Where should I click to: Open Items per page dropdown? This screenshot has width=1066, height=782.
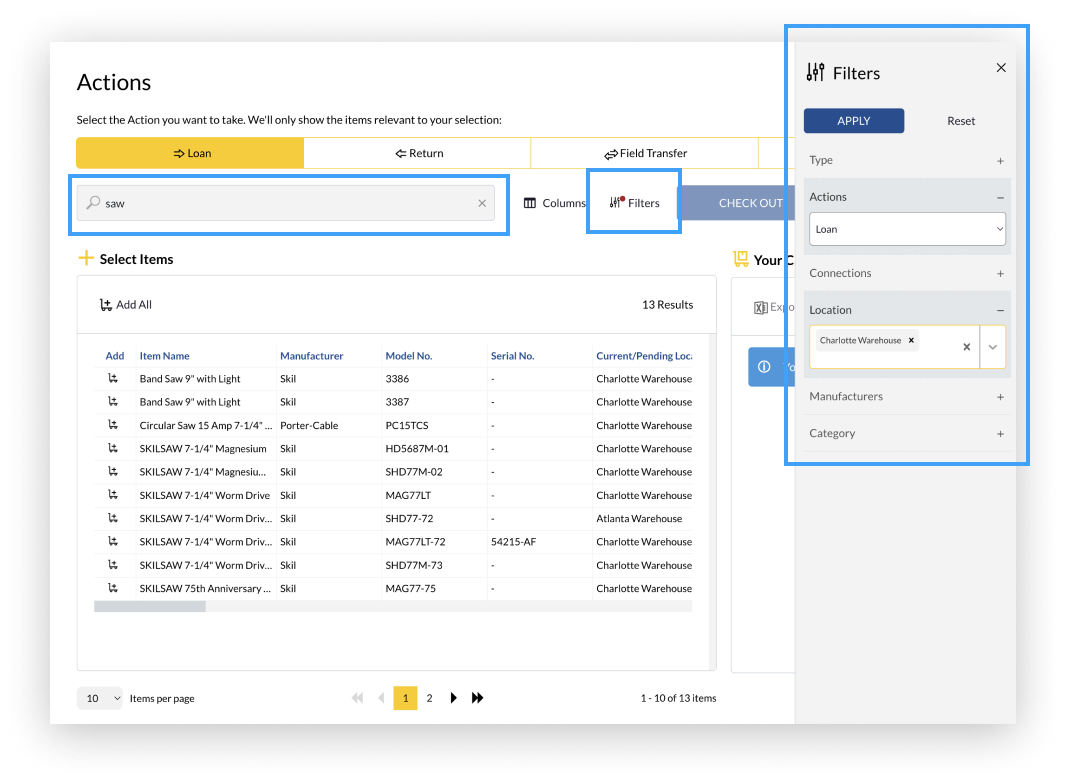(100, 698)
